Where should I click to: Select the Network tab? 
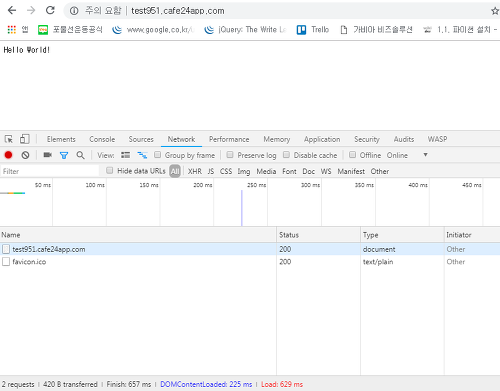[181, 139]
